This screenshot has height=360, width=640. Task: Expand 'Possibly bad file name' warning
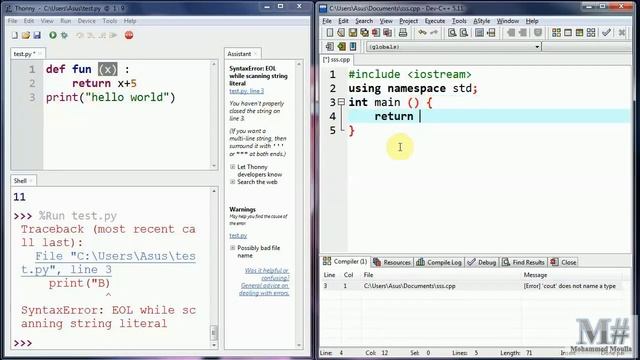pos(233,248)
